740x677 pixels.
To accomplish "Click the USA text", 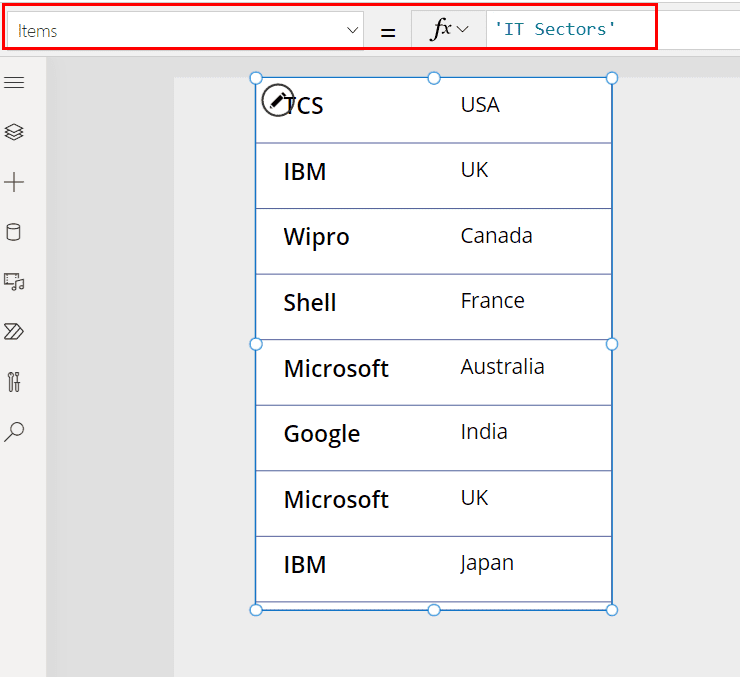I will pyautogui.click(x=480, y=105).
